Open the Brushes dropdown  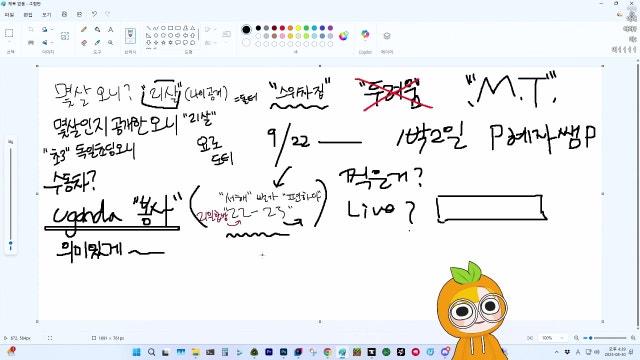click(x=130, y=36)
